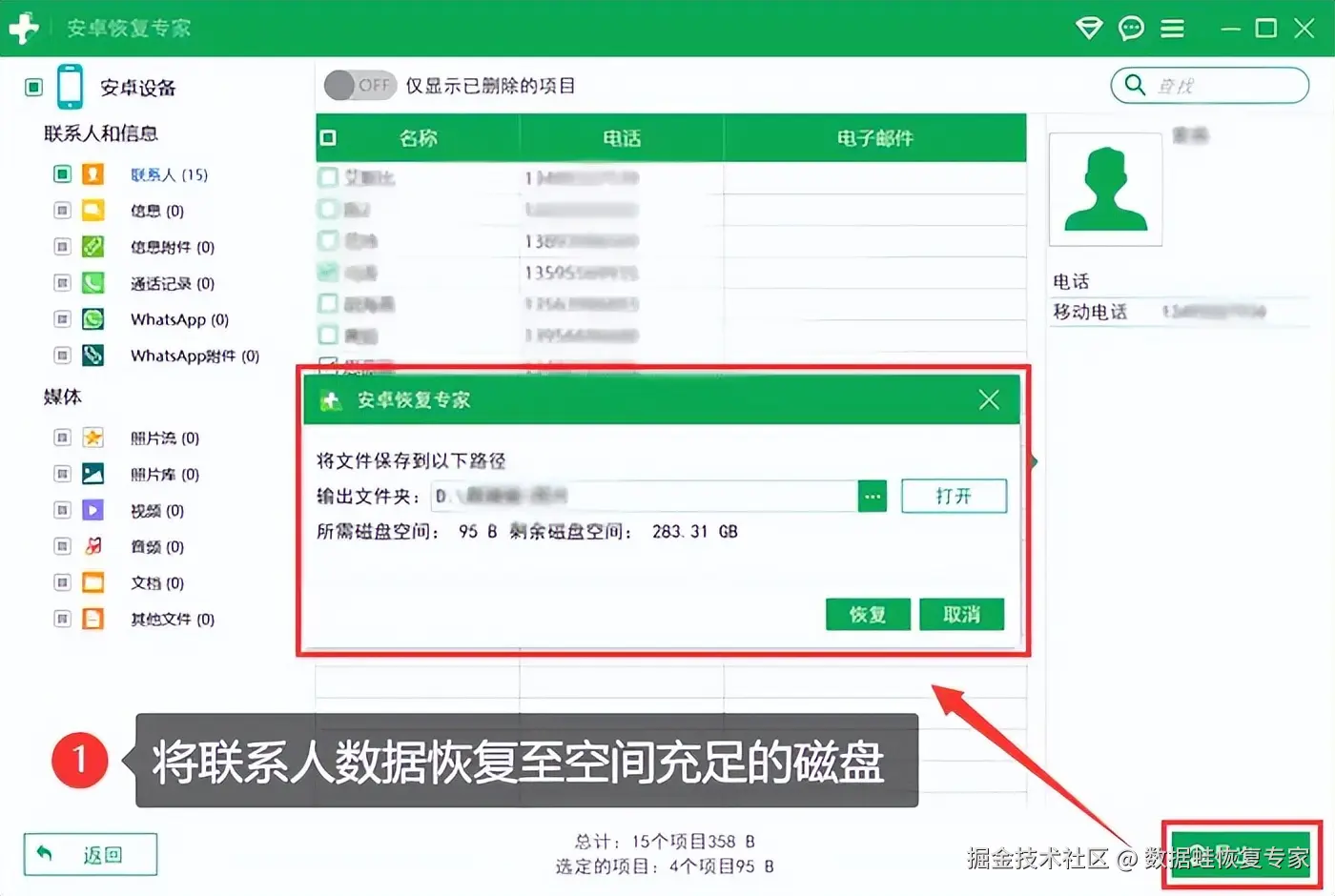Click the 媒体 section heading
Screen dimensions: 1335x896
click(x=63, y=397)
